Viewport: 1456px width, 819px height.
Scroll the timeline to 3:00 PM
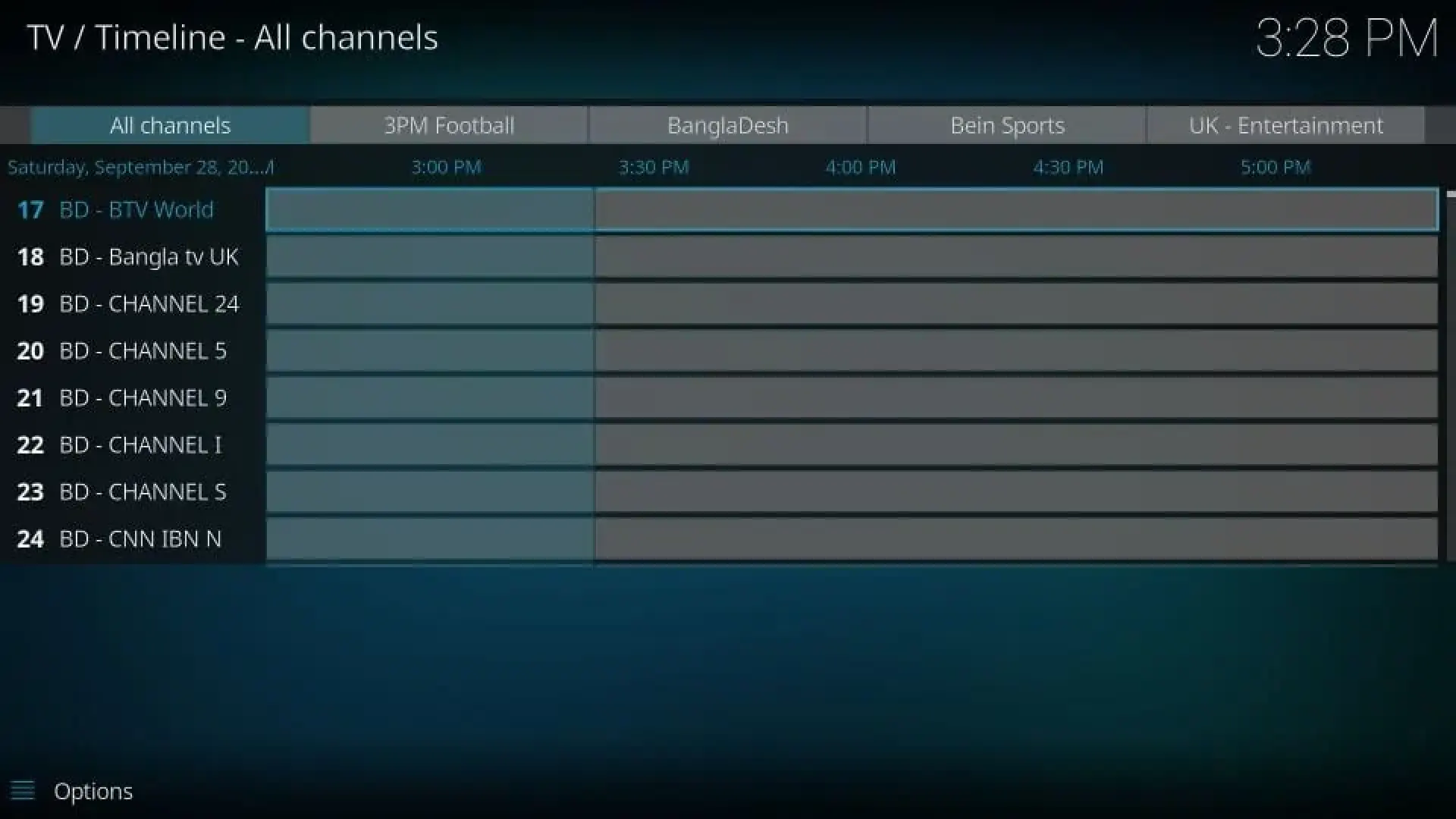(x=446, y=167)
